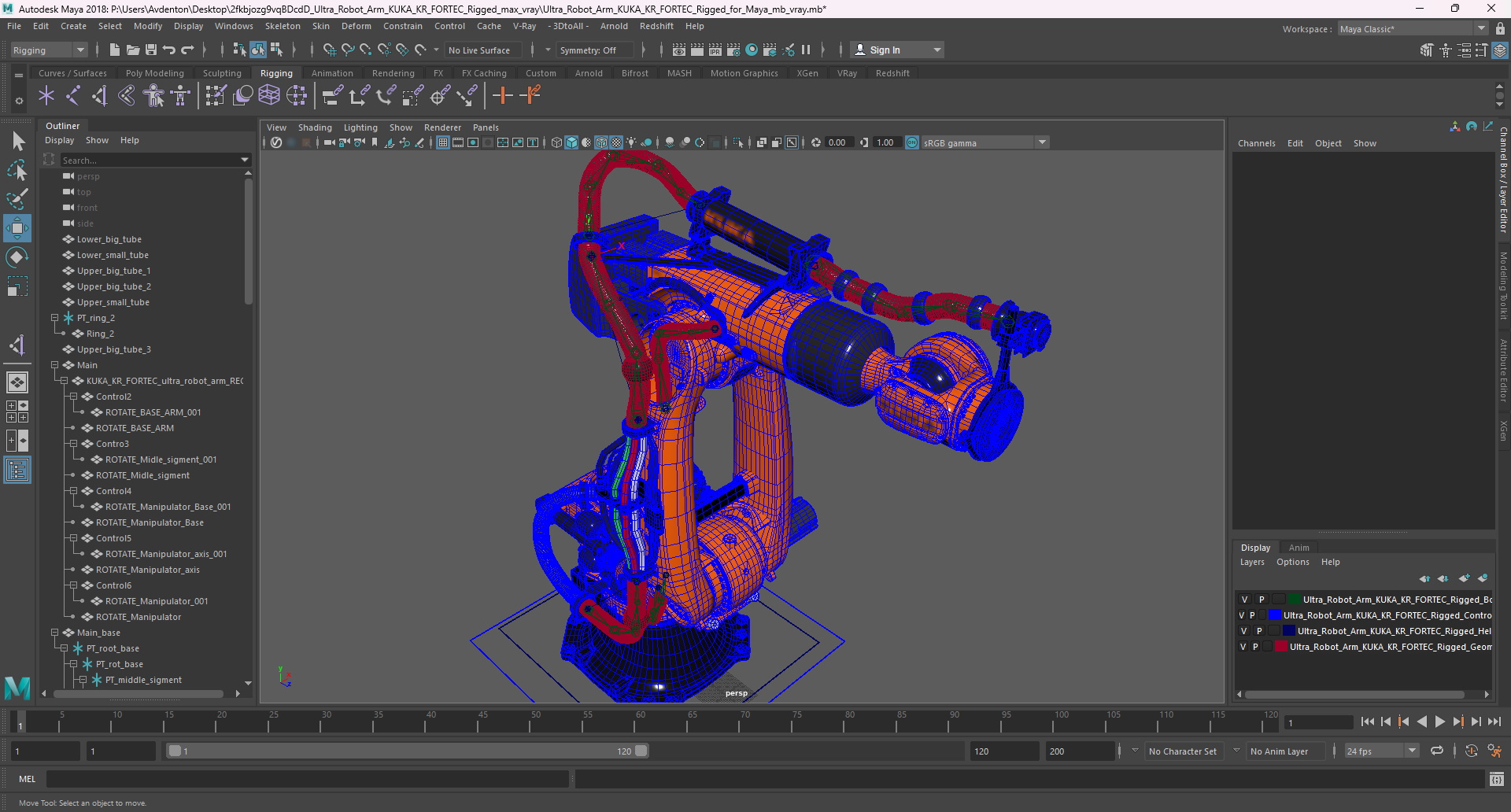1511x812 pixels.
Task: Open the Channel Box Channels menu
Action: pyautogui.click(x=1256, y=143)
